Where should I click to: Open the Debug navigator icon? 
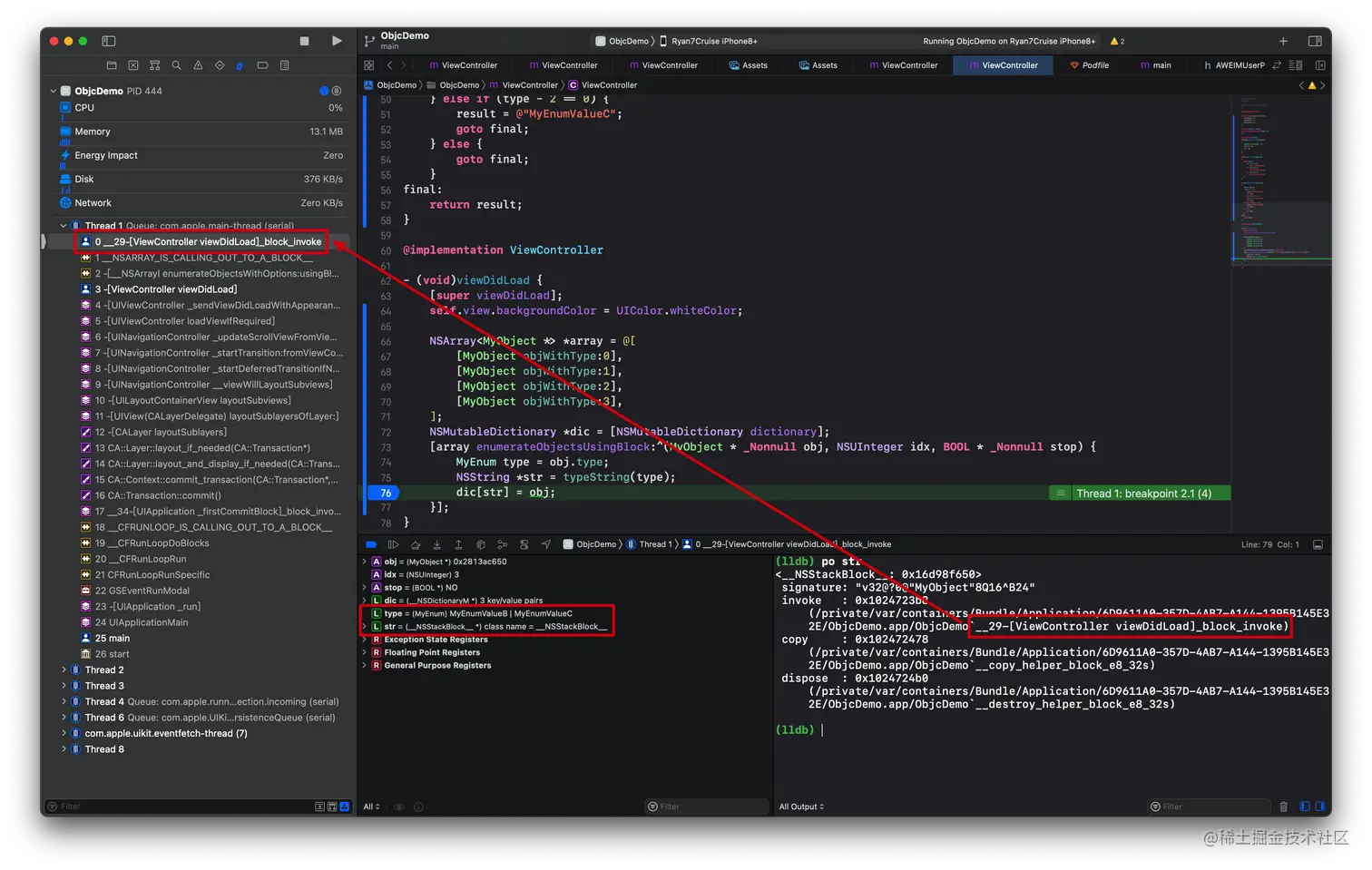[240, 65]
